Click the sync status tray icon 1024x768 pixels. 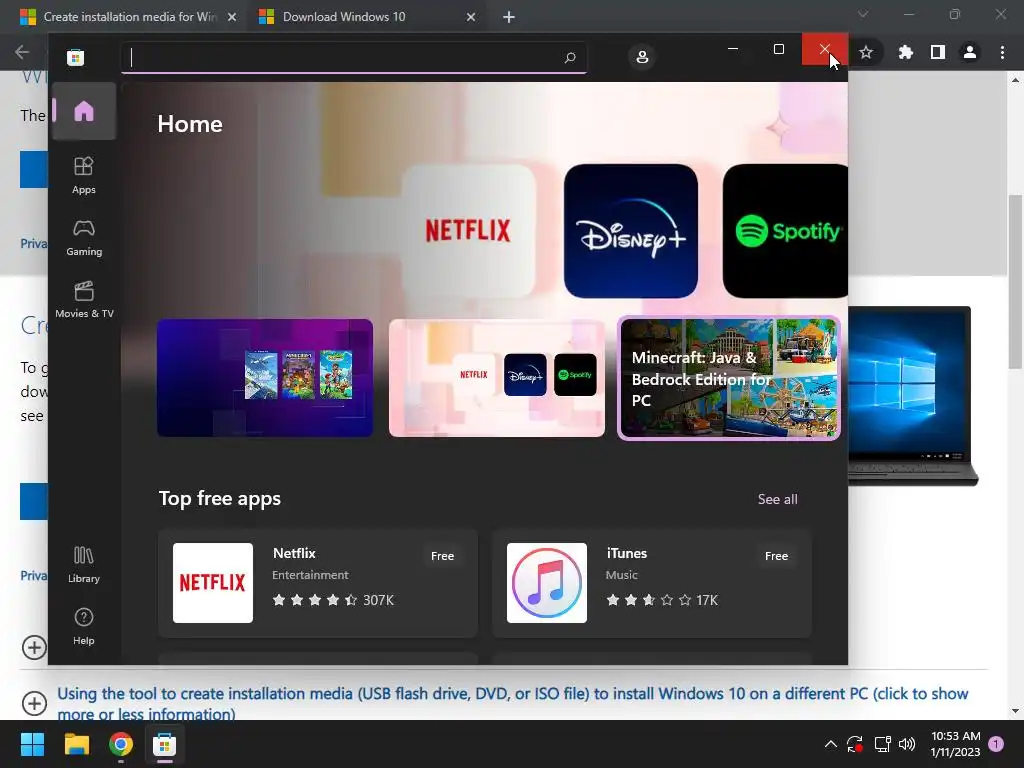[x=855, y=744]
